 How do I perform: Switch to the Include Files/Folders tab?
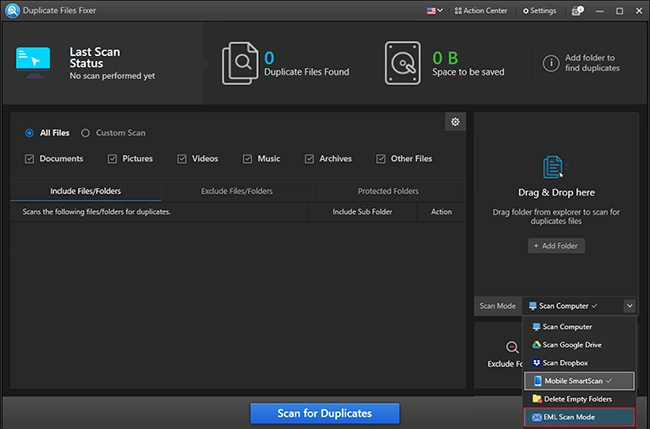click(x=85, y=191)
